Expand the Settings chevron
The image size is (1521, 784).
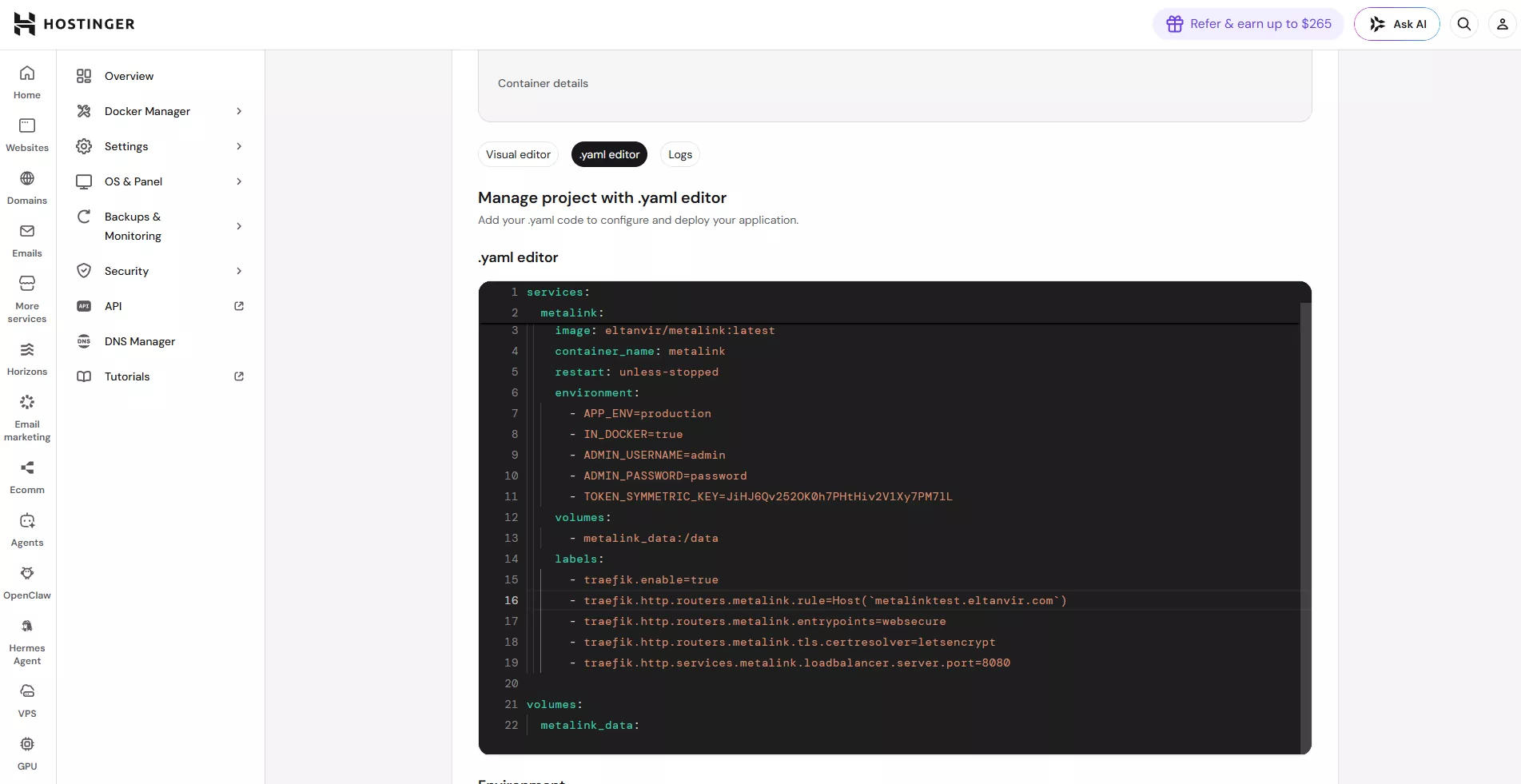click(239, 146)
